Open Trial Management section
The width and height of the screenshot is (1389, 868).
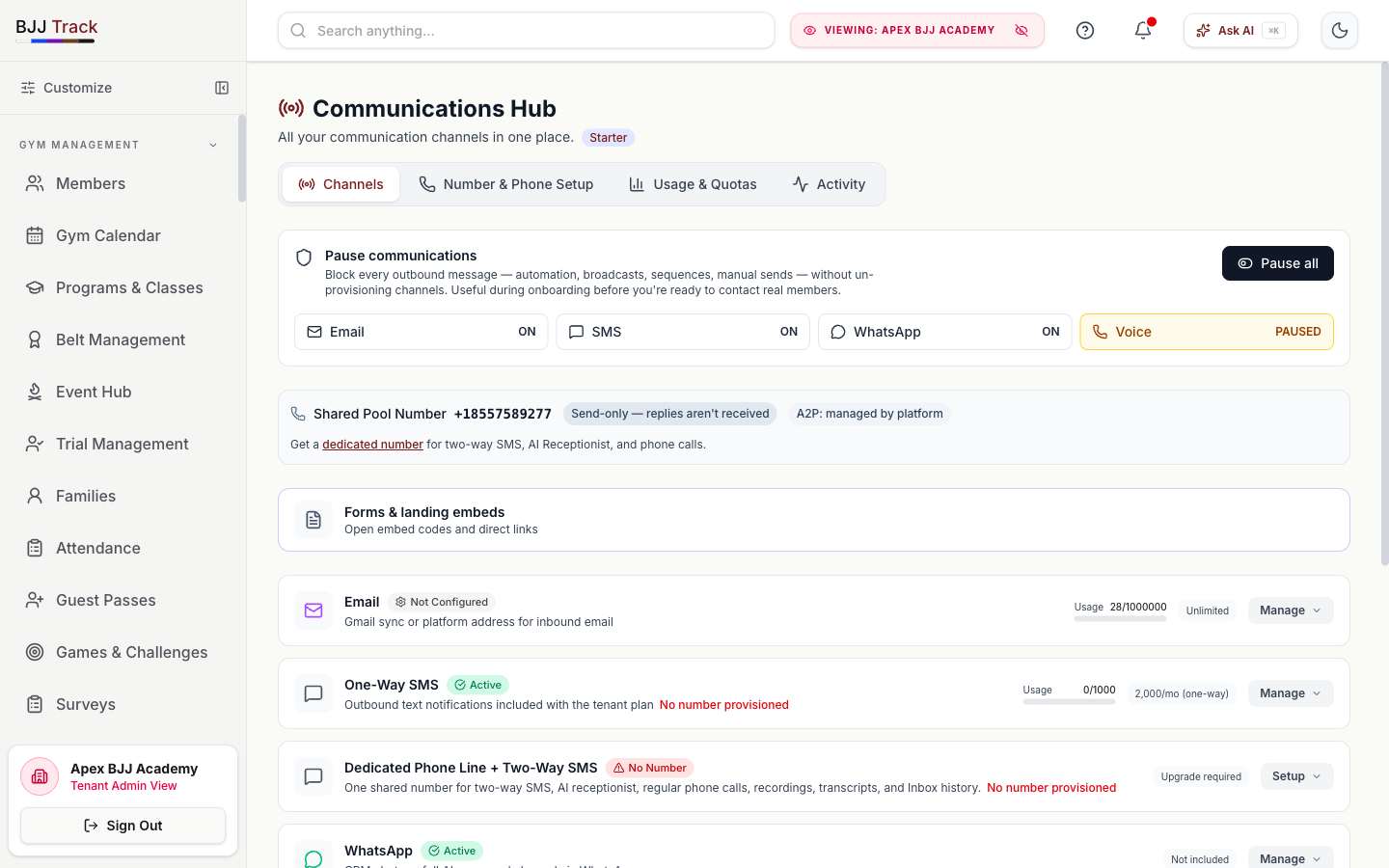click(x=123, y=444)
